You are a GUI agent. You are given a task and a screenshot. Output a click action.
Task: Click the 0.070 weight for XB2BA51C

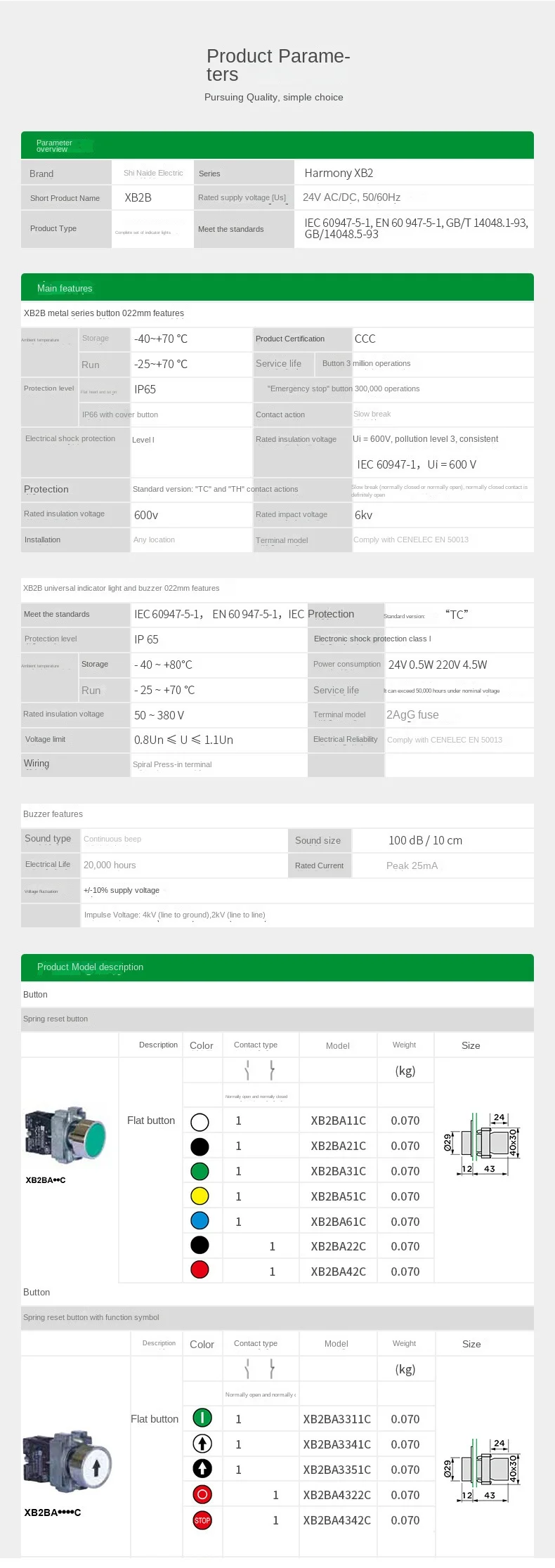[x=405, y=1196]
